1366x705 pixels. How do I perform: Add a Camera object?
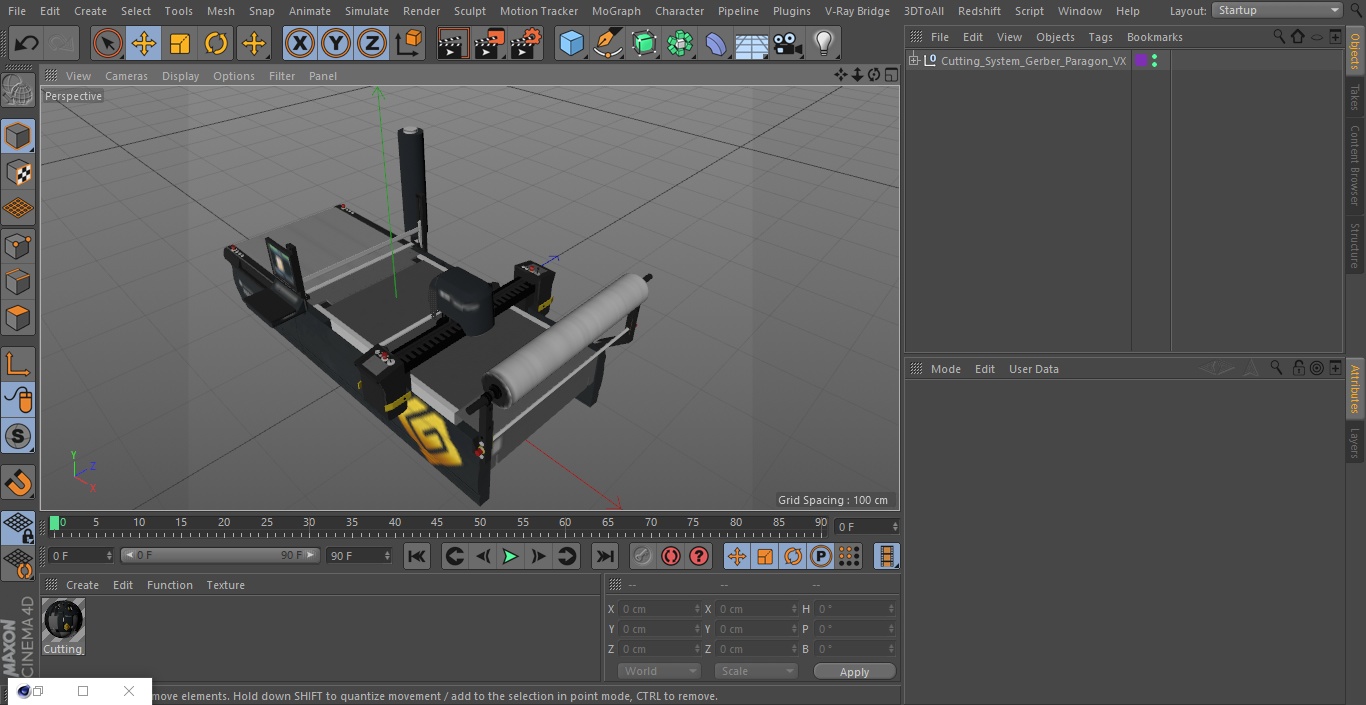[787, 44]
